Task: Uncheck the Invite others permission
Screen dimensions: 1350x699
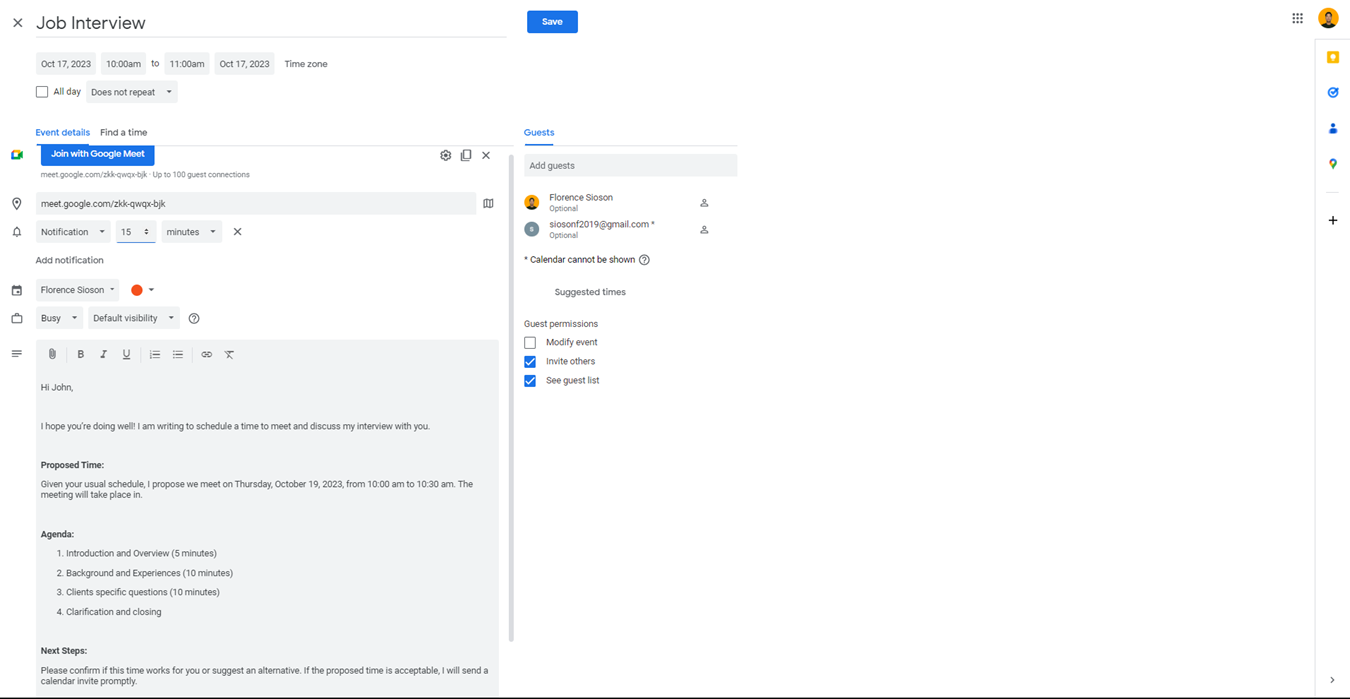Action: pos(530,361)
